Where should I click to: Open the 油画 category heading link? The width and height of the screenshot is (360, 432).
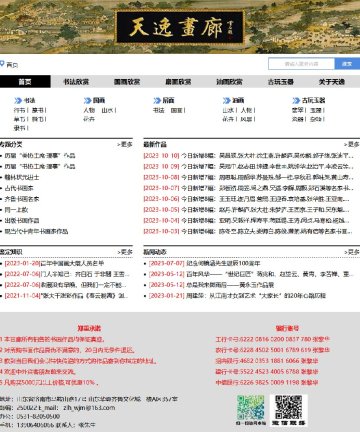238,100
